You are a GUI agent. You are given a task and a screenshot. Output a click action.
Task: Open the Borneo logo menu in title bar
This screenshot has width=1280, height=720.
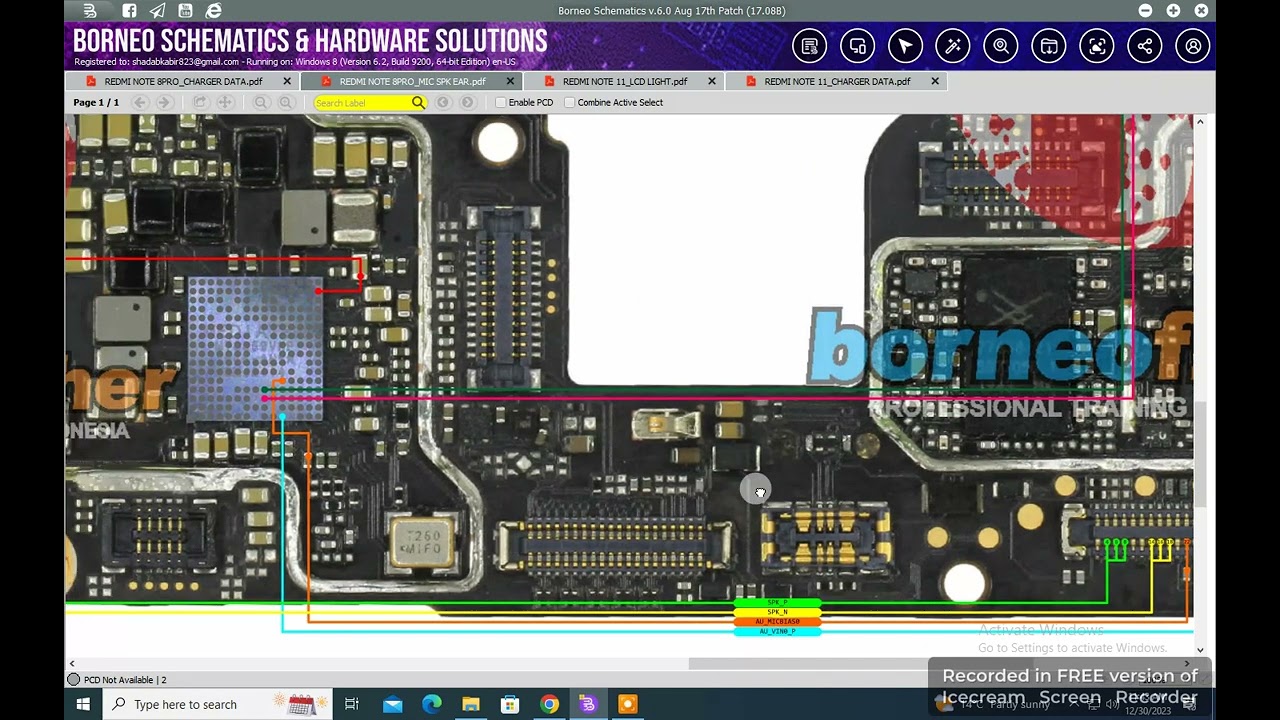point(90,11)
